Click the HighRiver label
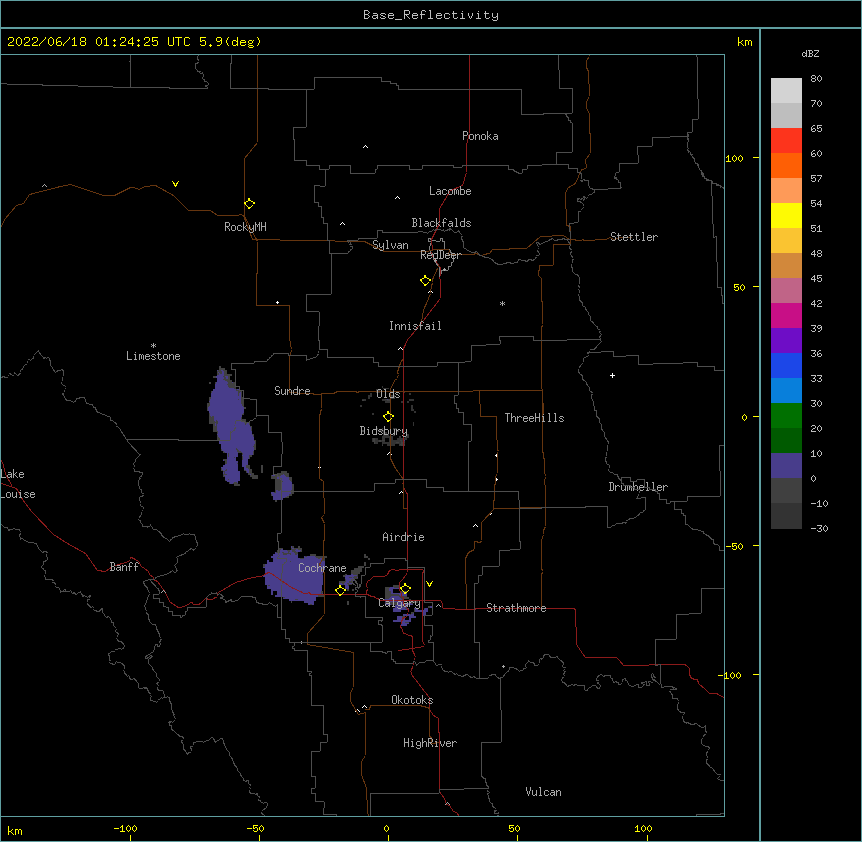Viewport: 862px width, 842px height. [430, 743]
